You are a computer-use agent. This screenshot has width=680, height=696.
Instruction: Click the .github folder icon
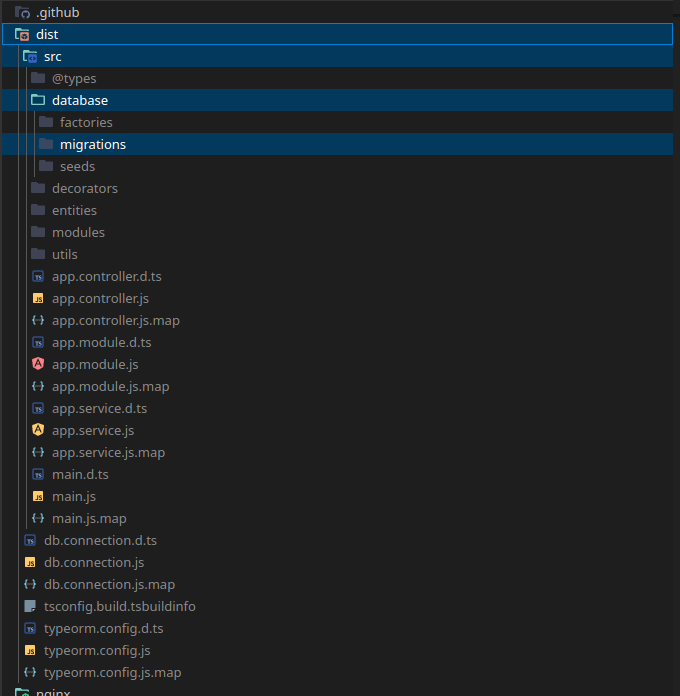point(22,12)
